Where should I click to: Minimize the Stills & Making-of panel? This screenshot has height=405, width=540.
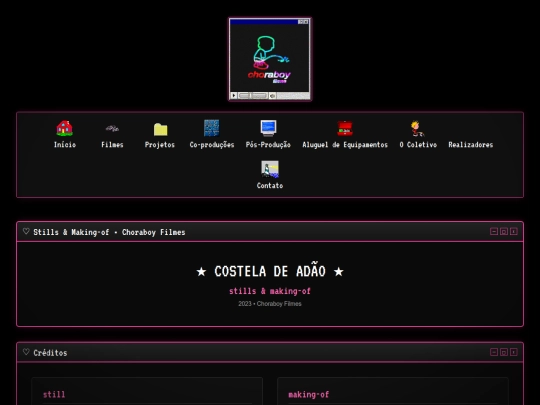494,231
